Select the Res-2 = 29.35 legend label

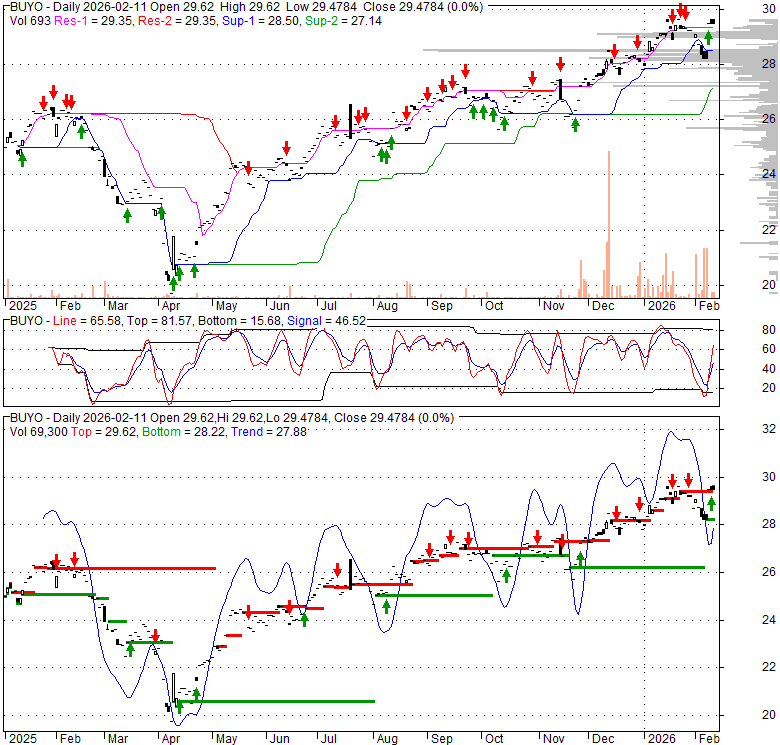click(x=178, y=21)
